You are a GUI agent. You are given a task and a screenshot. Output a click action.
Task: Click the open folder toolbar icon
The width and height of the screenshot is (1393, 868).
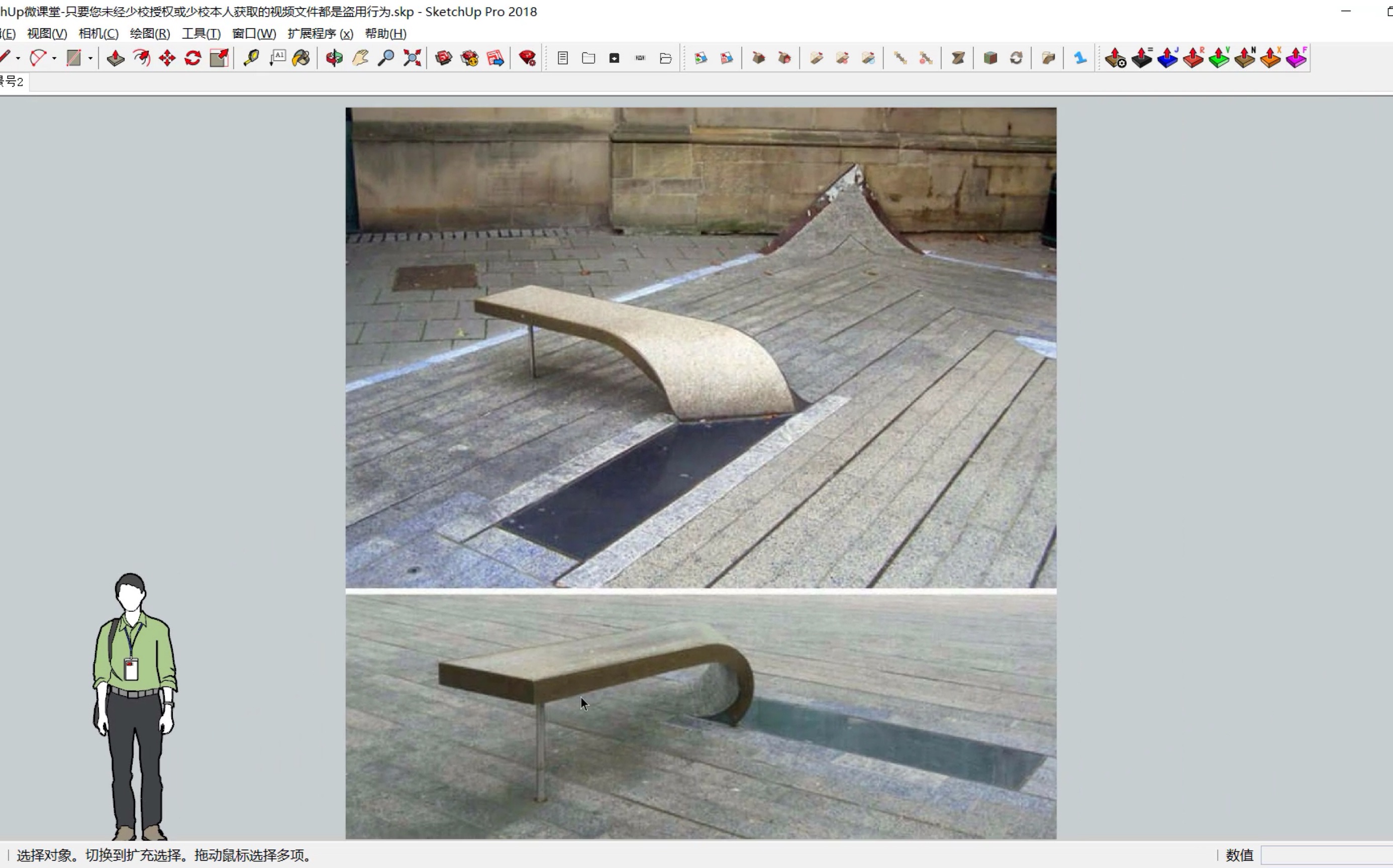click(666, 58)
